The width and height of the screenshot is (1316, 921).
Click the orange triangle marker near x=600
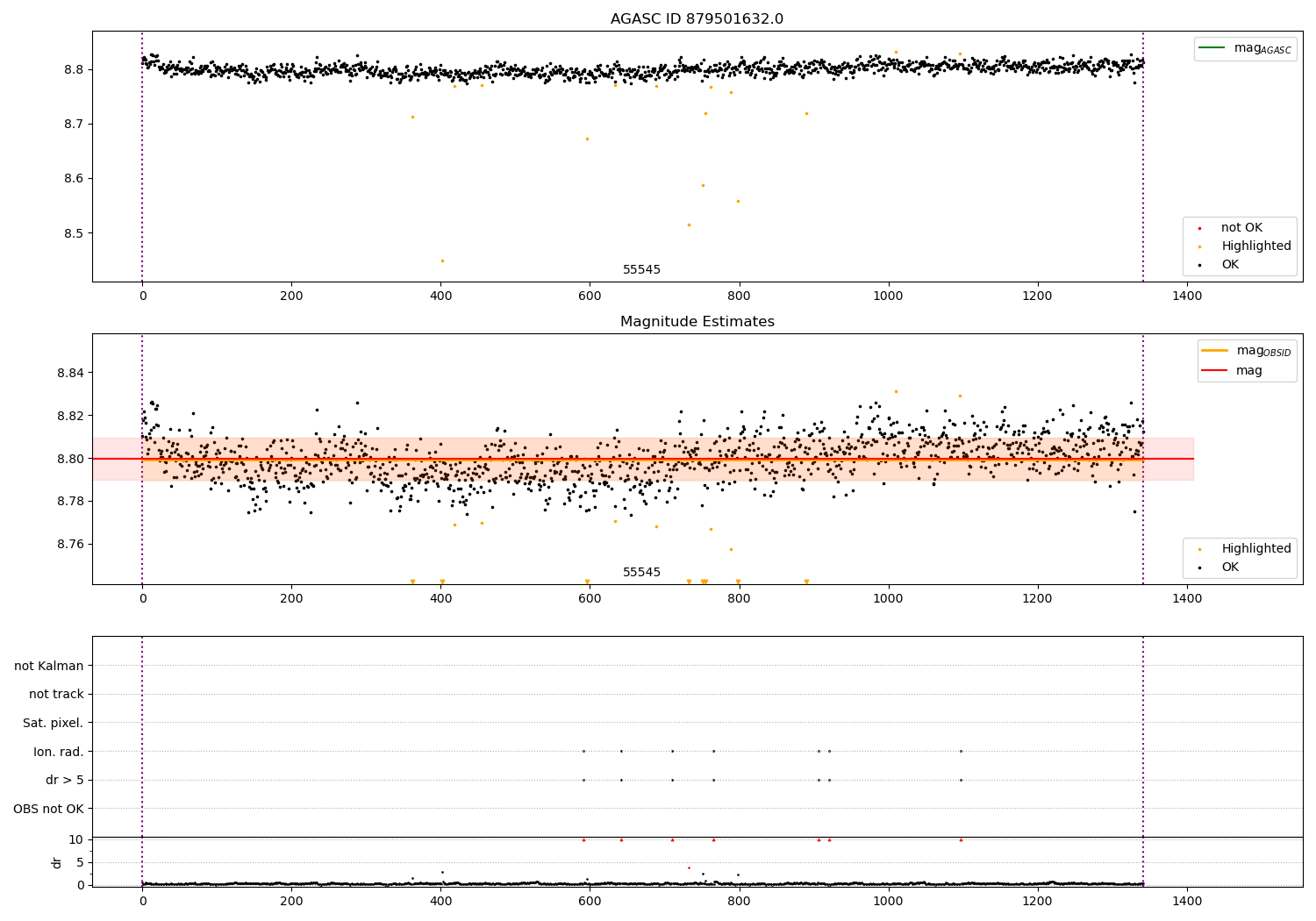pos(587,582)
